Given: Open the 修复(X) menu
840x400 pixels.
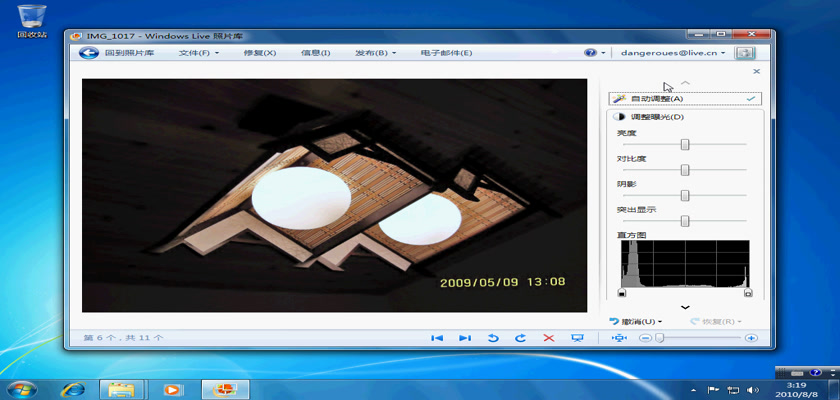Looking at the screenshot, I should (x=259, y=52).
